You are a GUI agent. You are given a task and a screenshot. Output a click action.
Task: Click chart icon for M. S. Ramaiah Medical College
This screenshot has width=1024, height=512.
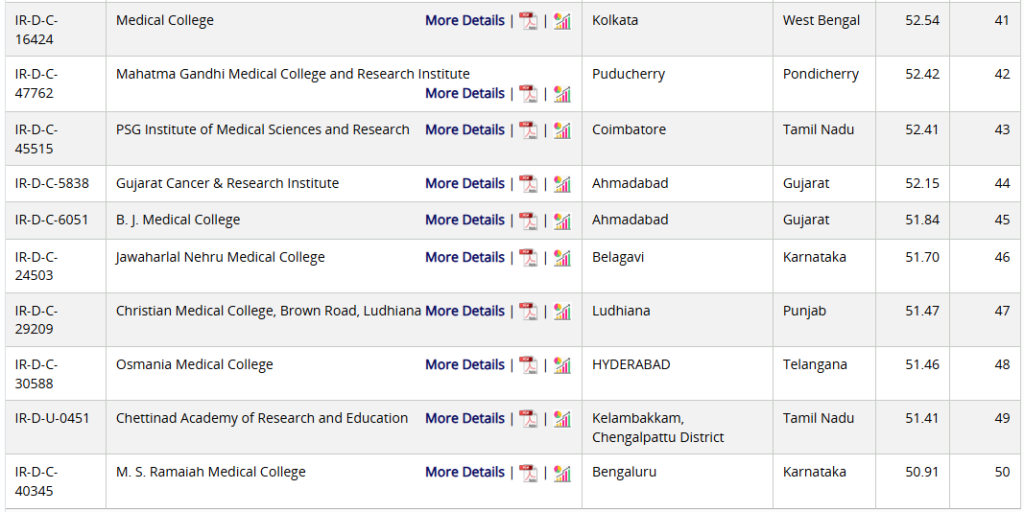(562, 473)
